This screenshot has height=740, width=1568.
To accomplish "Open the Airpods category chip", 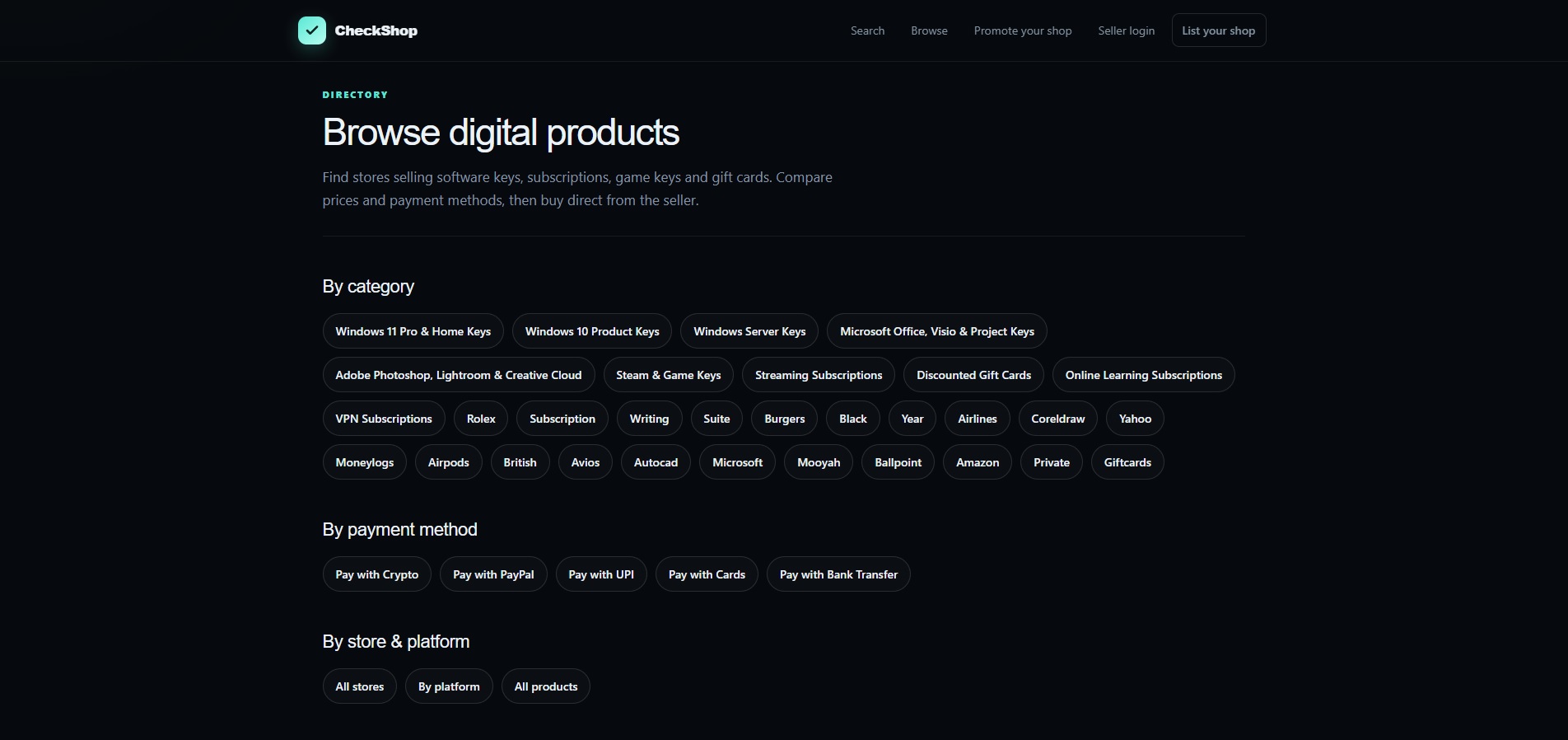I will [x=449, y=462].
